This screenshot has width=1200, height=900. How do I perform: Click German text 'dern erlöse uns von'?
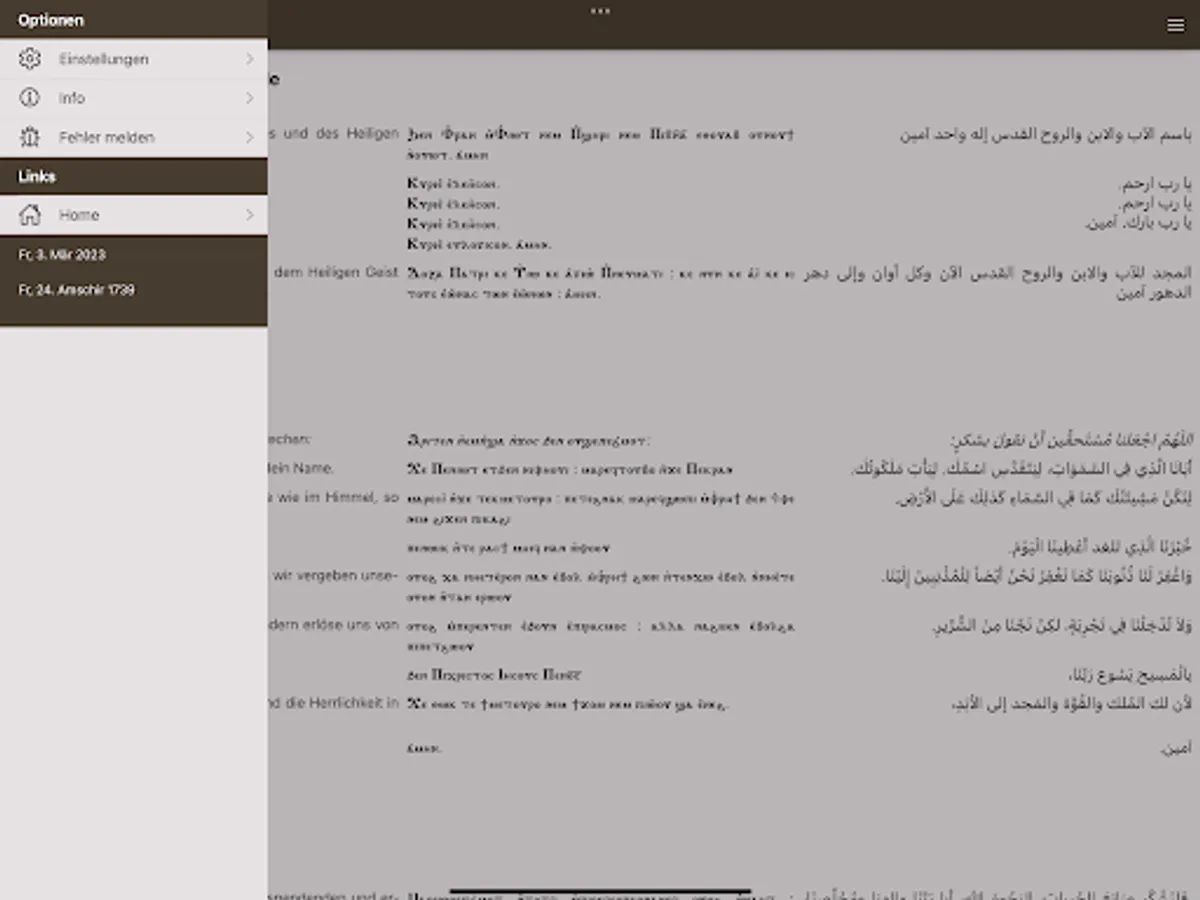tap(335, 625)
